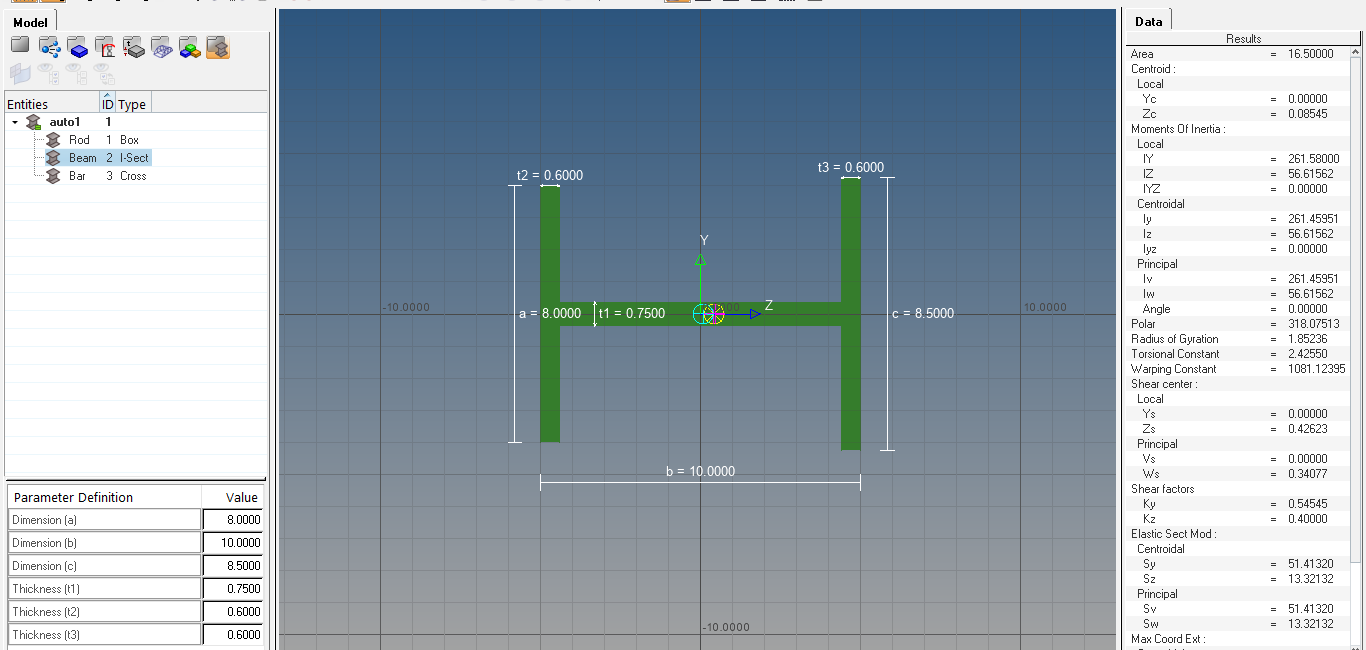This screenshot has width=1366, height=650.
Task: Click the multi-colored blocks section icon
Action: coord(190,47)
